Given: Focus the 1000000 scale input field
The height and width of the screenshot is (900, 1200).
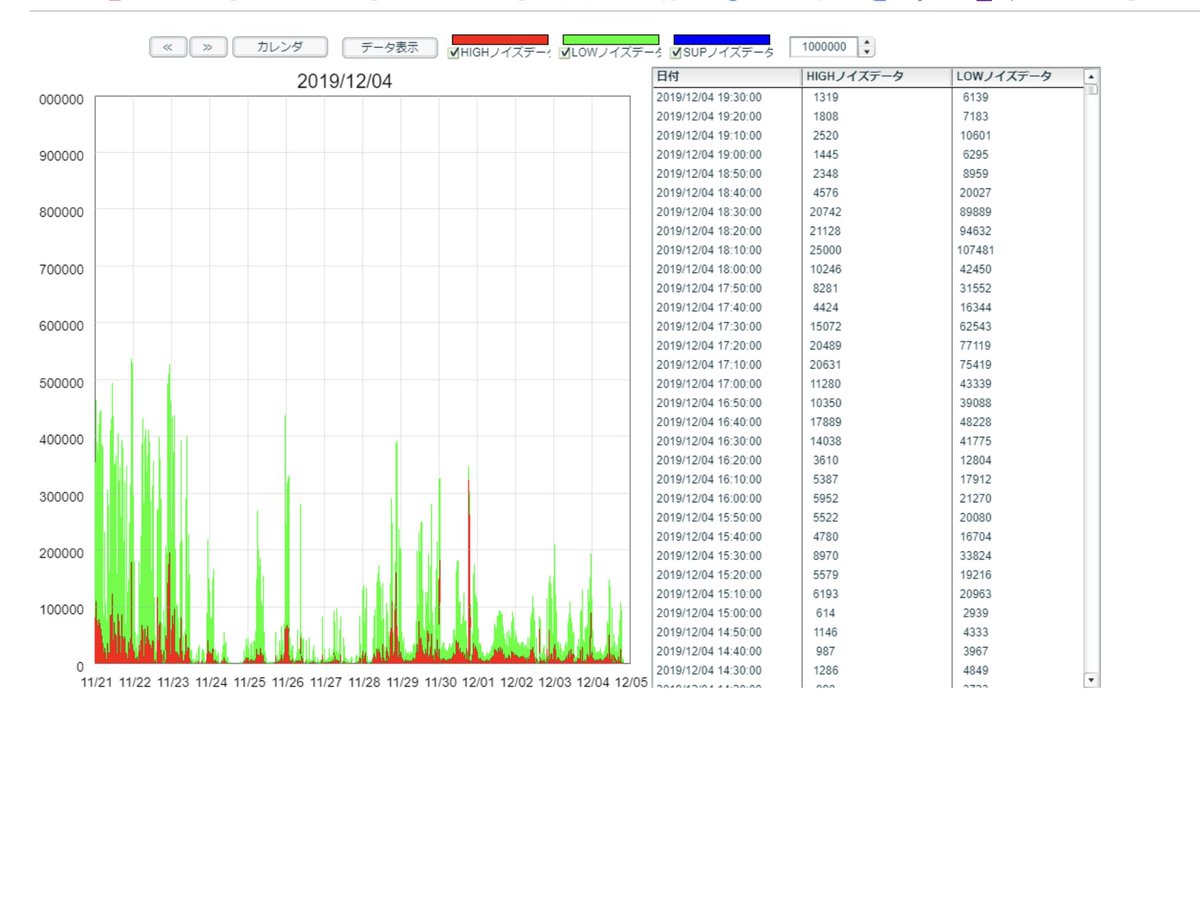Looking at the screenshot, I should click(x=824, y=47).
